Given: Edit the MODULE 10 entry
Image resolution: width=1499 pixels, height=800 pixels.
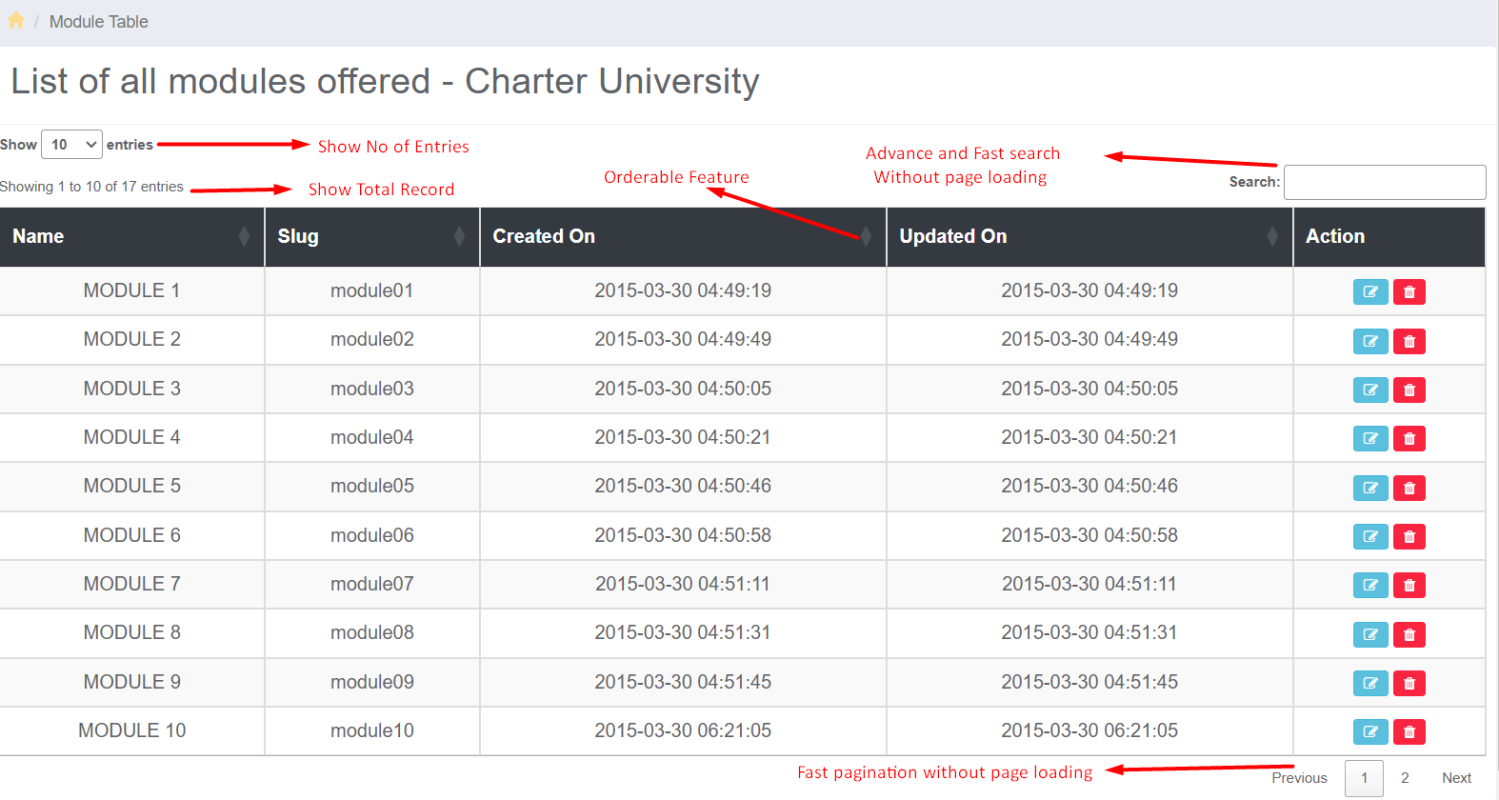Looking at the screenshot, I should click(1370, 732).
